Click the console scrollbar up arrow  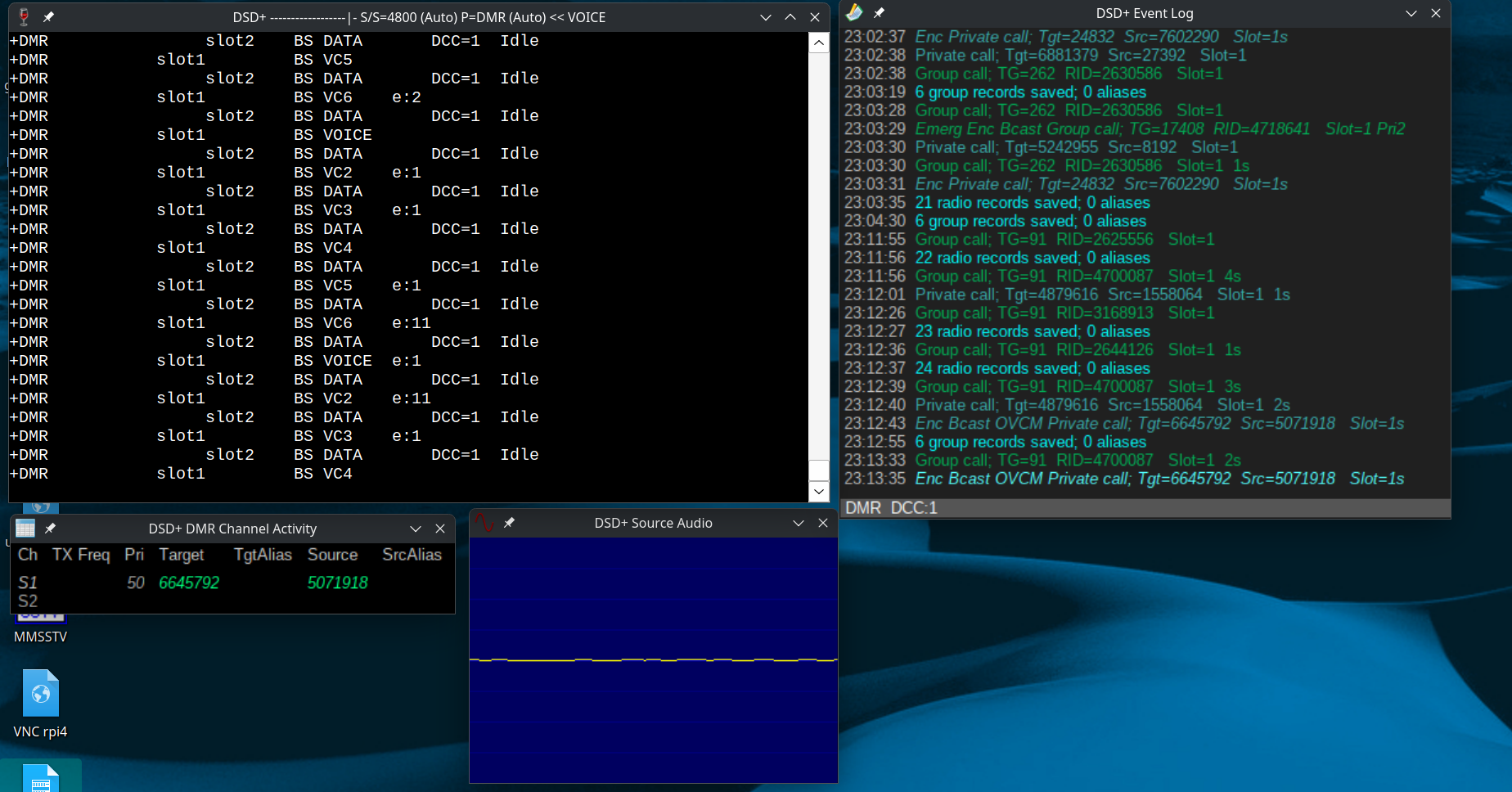click(x=819, y=43)
